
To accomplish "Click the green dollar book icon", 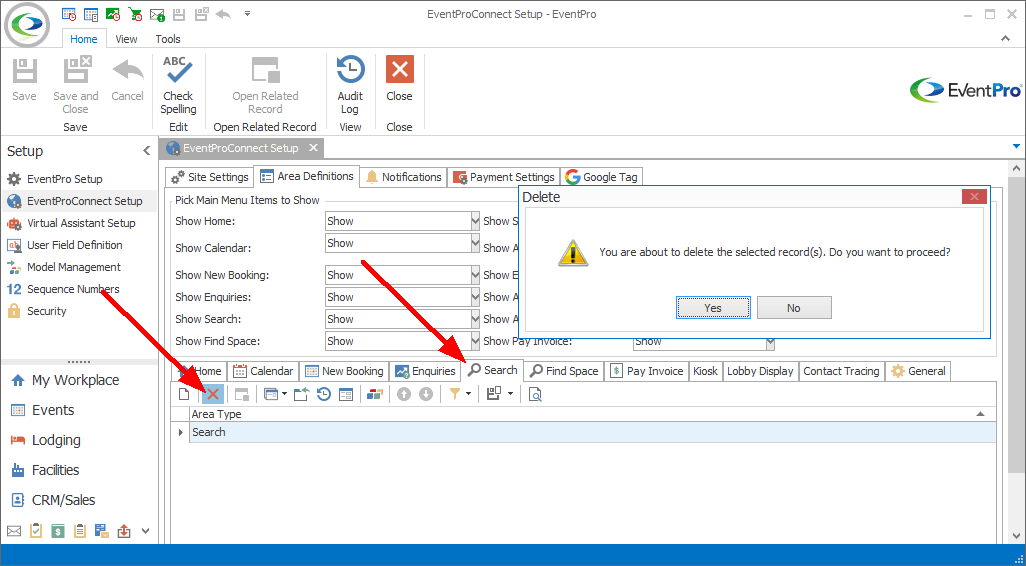I will pos(58,531).
